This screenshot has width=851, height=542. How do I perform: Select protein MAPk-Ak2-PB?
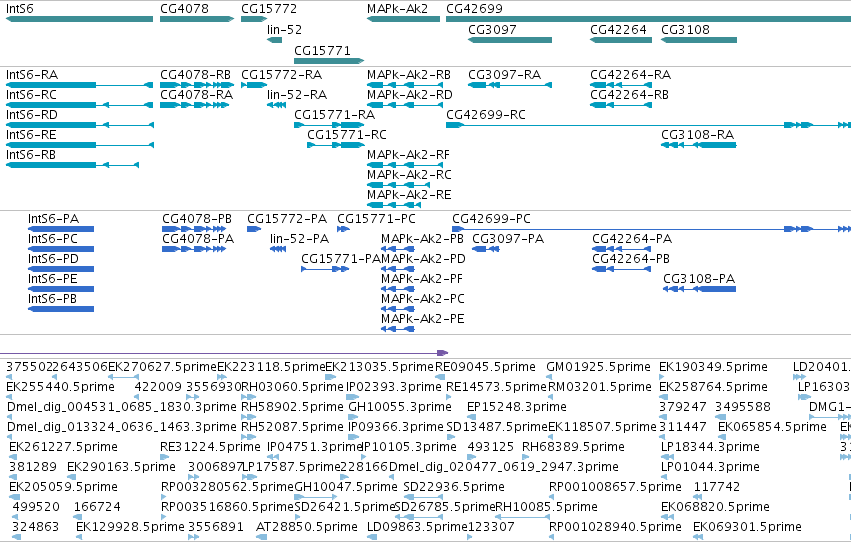(x=398, y=249)
